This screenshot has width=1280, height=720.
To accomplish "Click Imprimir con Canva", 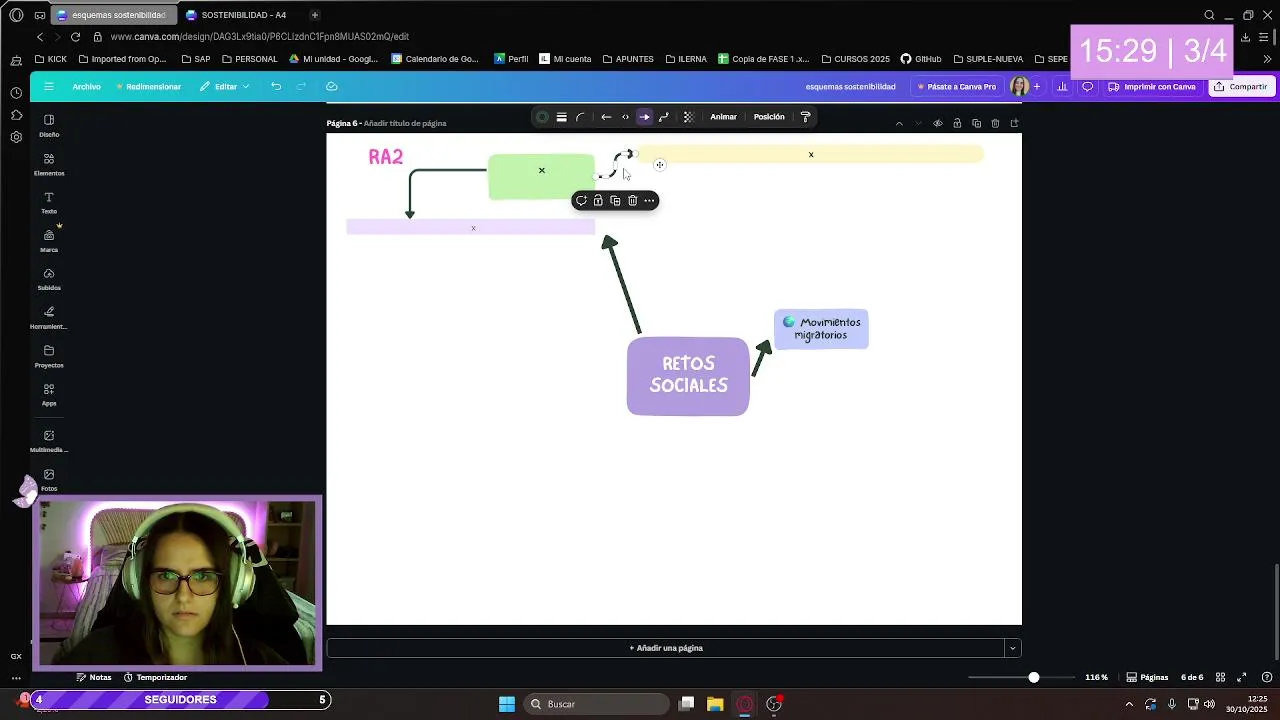I will (x=1152, y=87).
